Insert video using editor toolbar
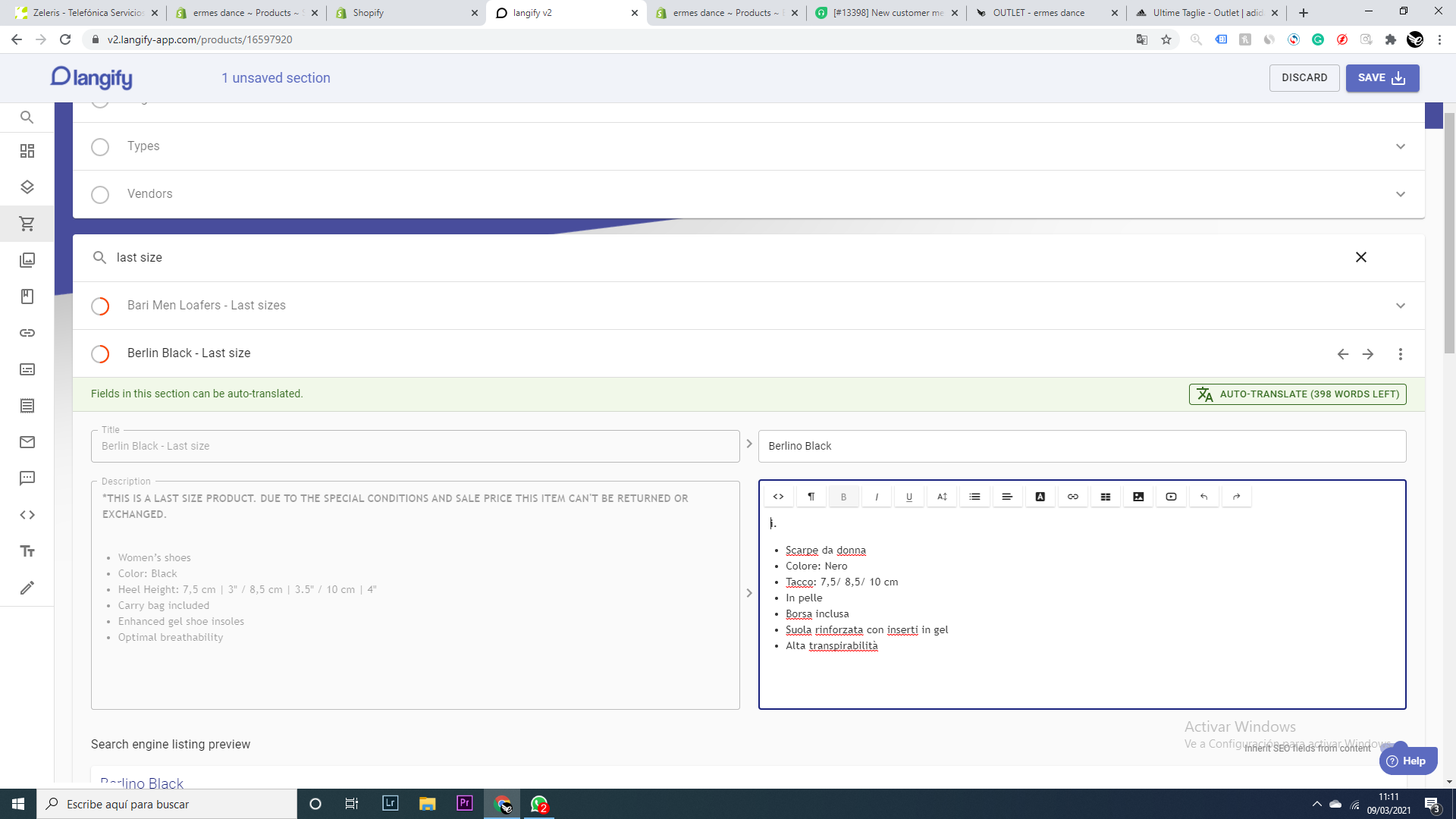 pos(1171,497)
